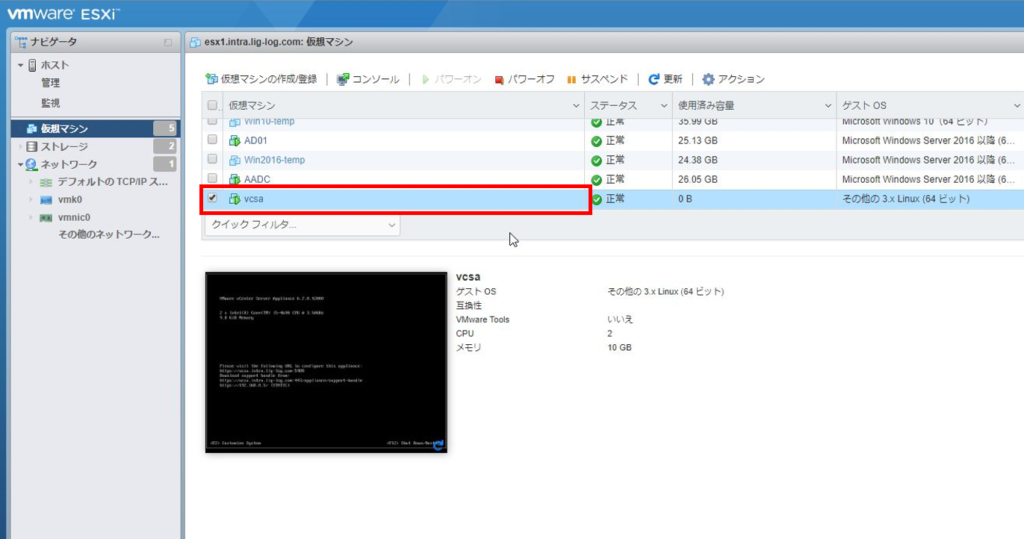
Task: Click the green status icon in the AADC row
Action: [596, 180]
